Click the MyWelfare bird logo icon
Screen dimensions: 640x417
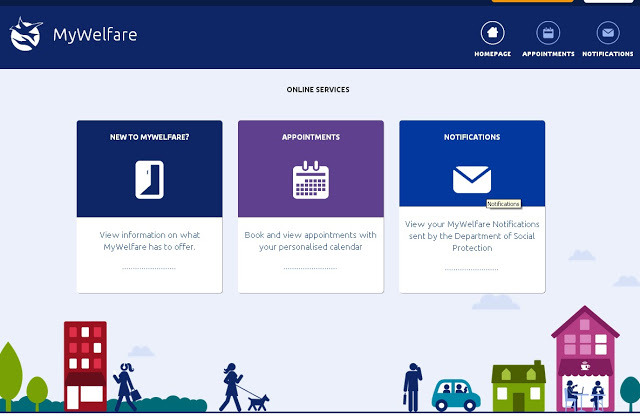[27, 35]
